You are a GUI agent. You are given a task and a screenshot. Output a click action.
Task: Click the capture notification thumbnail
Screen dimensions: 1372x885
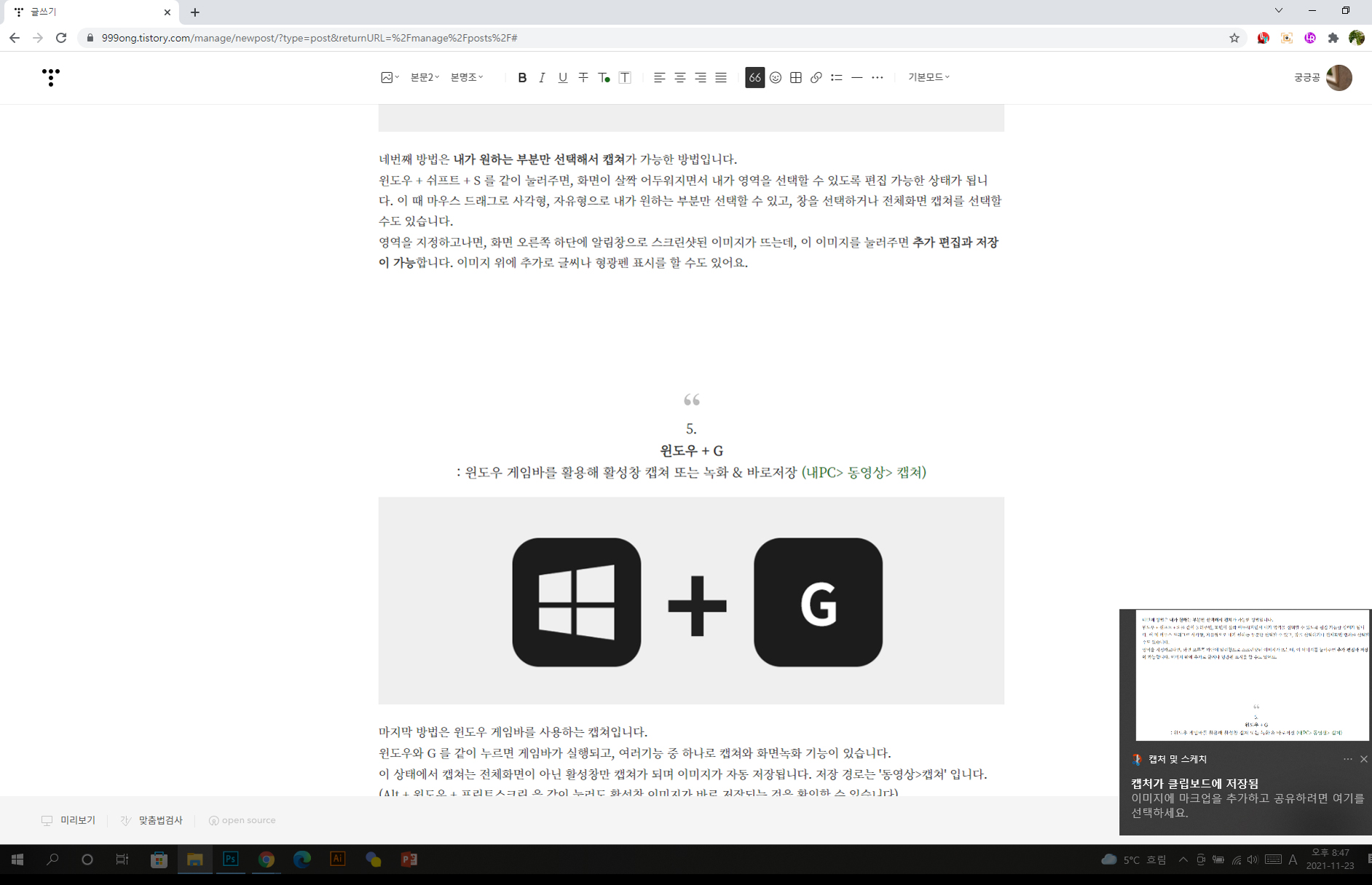(1252, 675)
